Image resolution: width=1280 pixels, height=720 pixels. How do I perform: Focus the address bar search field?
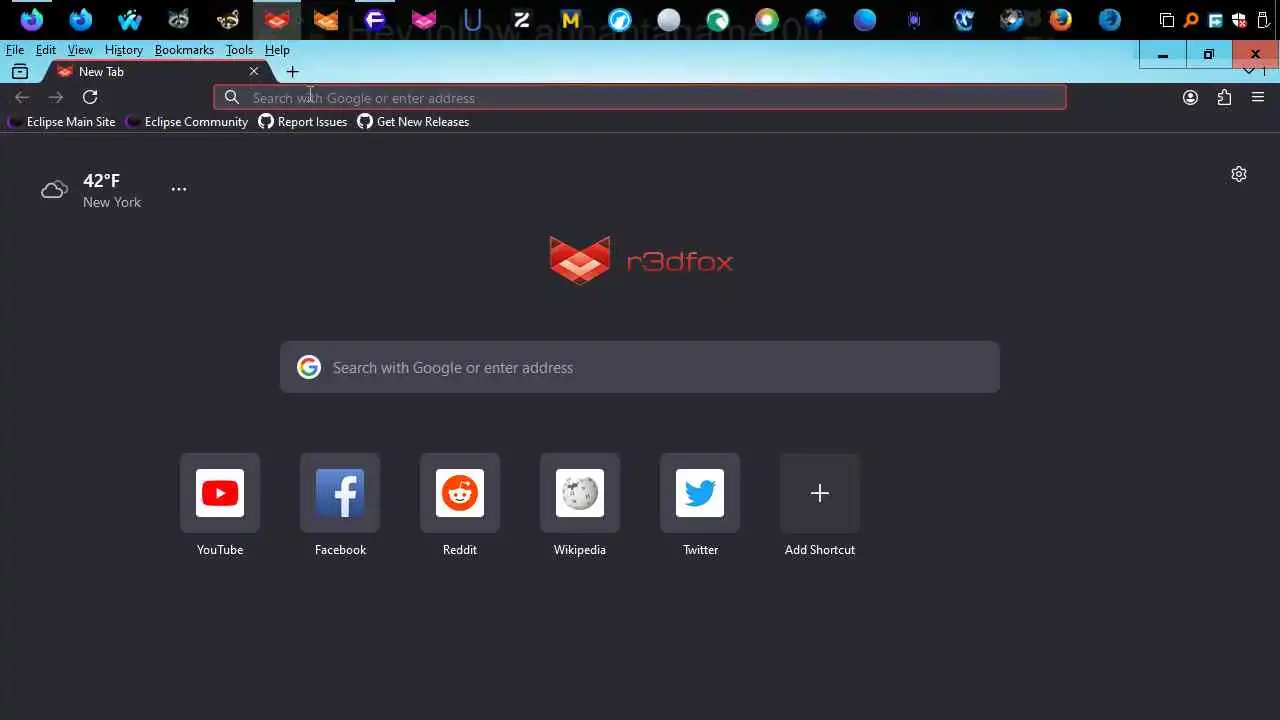click(x=640, y=97)
